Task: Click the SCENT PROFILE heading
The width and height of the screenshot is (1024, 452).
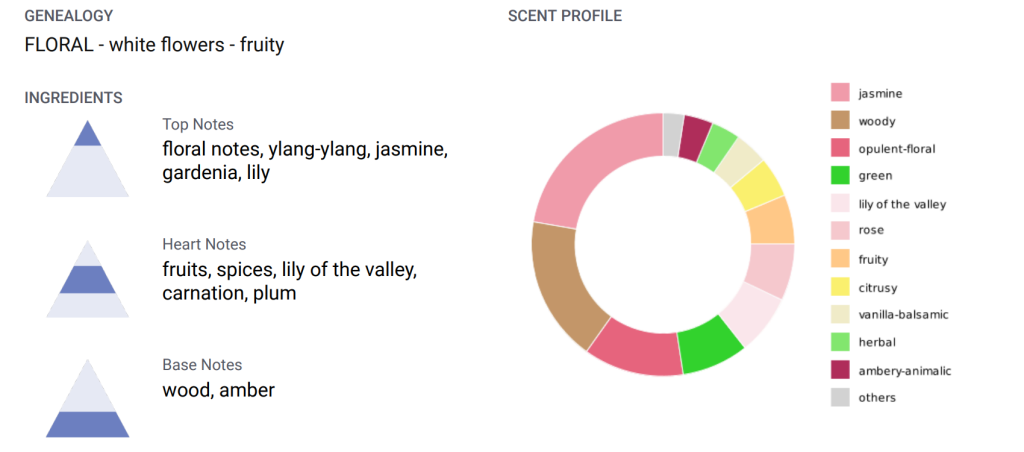Action: point(565,16)
